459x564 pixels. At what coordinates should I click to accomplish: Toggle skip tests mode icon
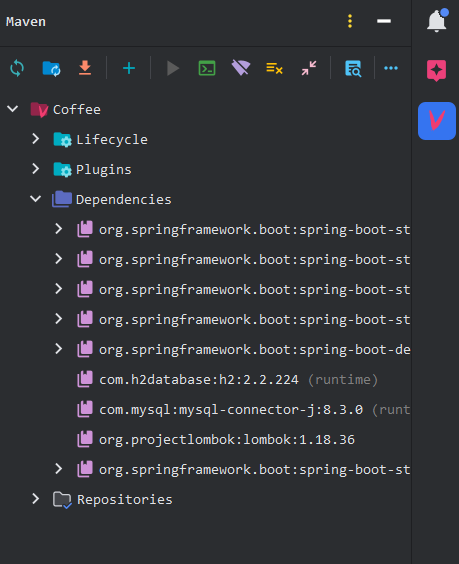(x=274, y=68)
